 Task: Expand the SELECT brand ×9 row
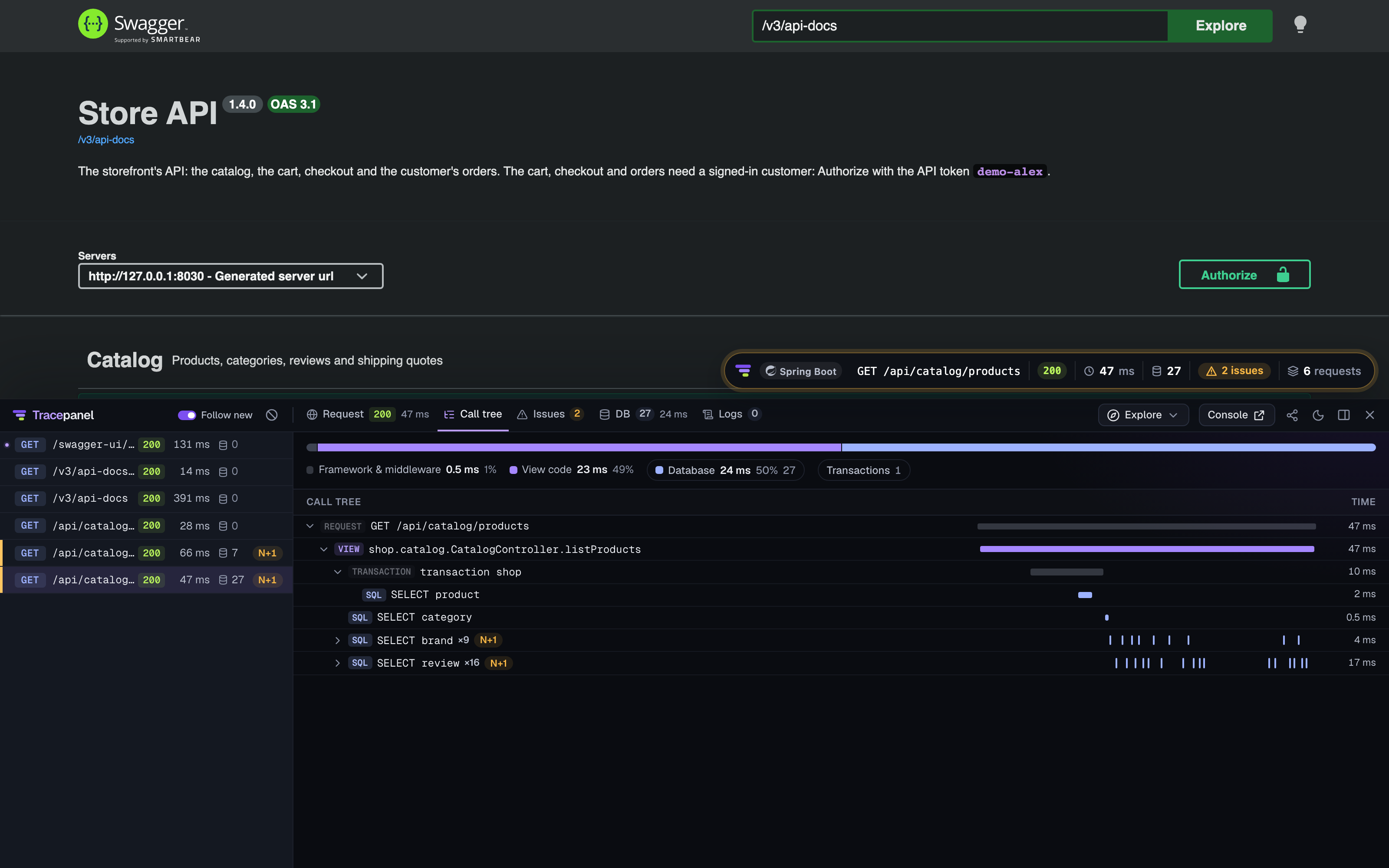coord(338,640)
